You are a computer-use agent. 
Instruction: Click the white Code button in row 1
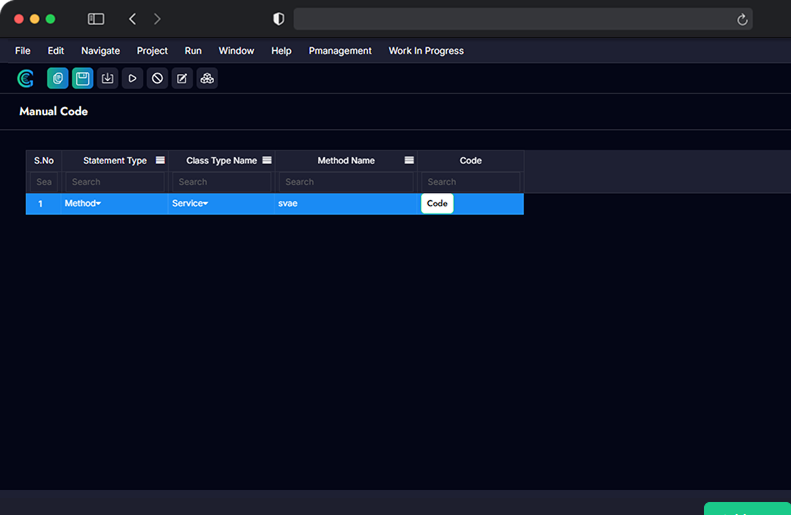[437, 203]
